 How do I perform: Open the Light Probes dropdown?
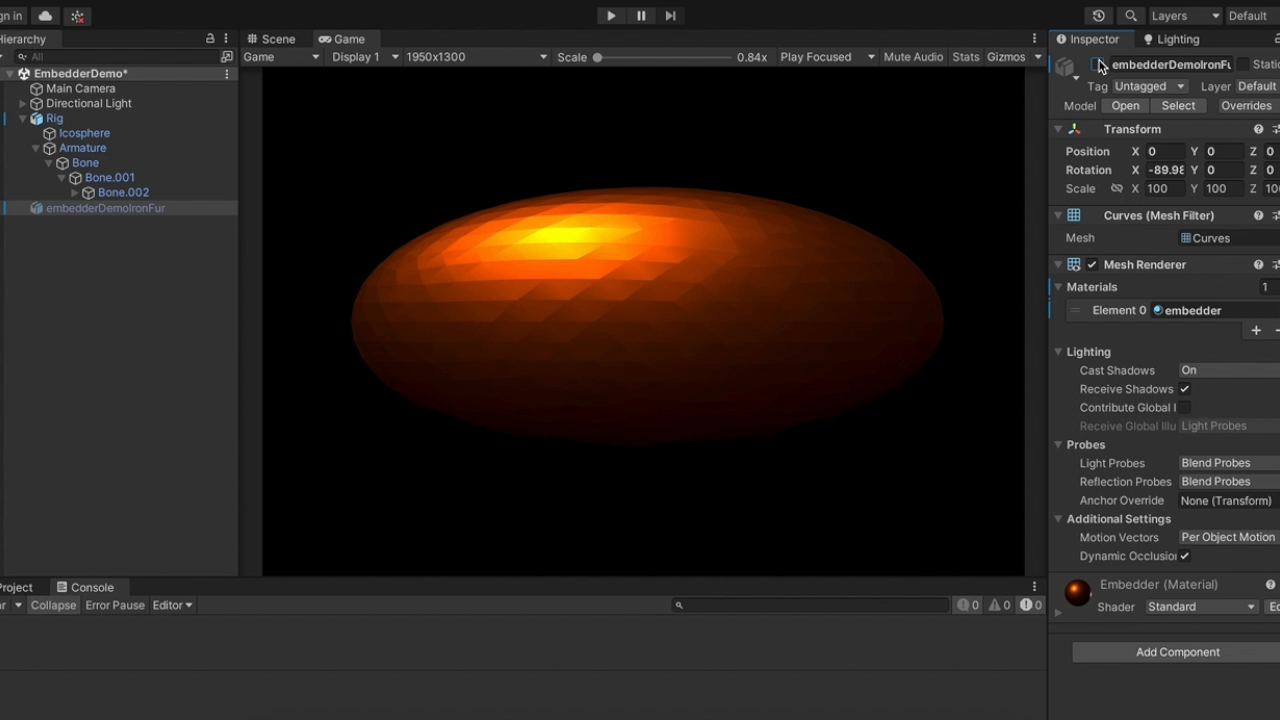pos(1229,463)
